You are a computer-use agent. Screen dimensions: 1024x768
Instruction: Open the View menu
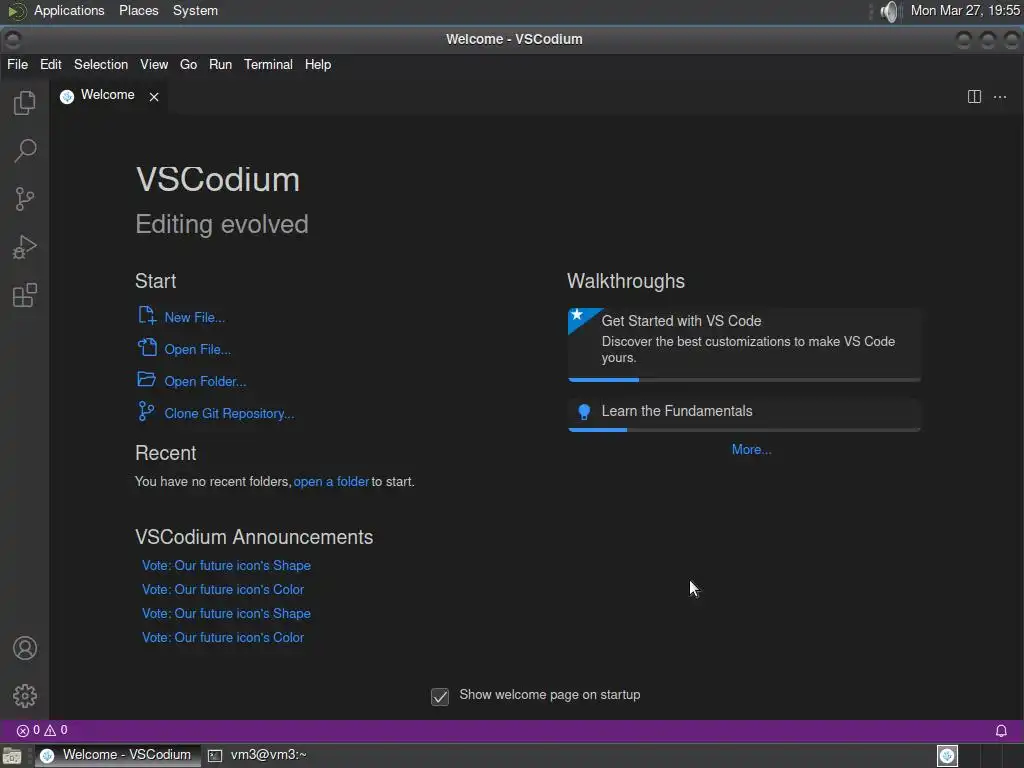pos(154,65)
